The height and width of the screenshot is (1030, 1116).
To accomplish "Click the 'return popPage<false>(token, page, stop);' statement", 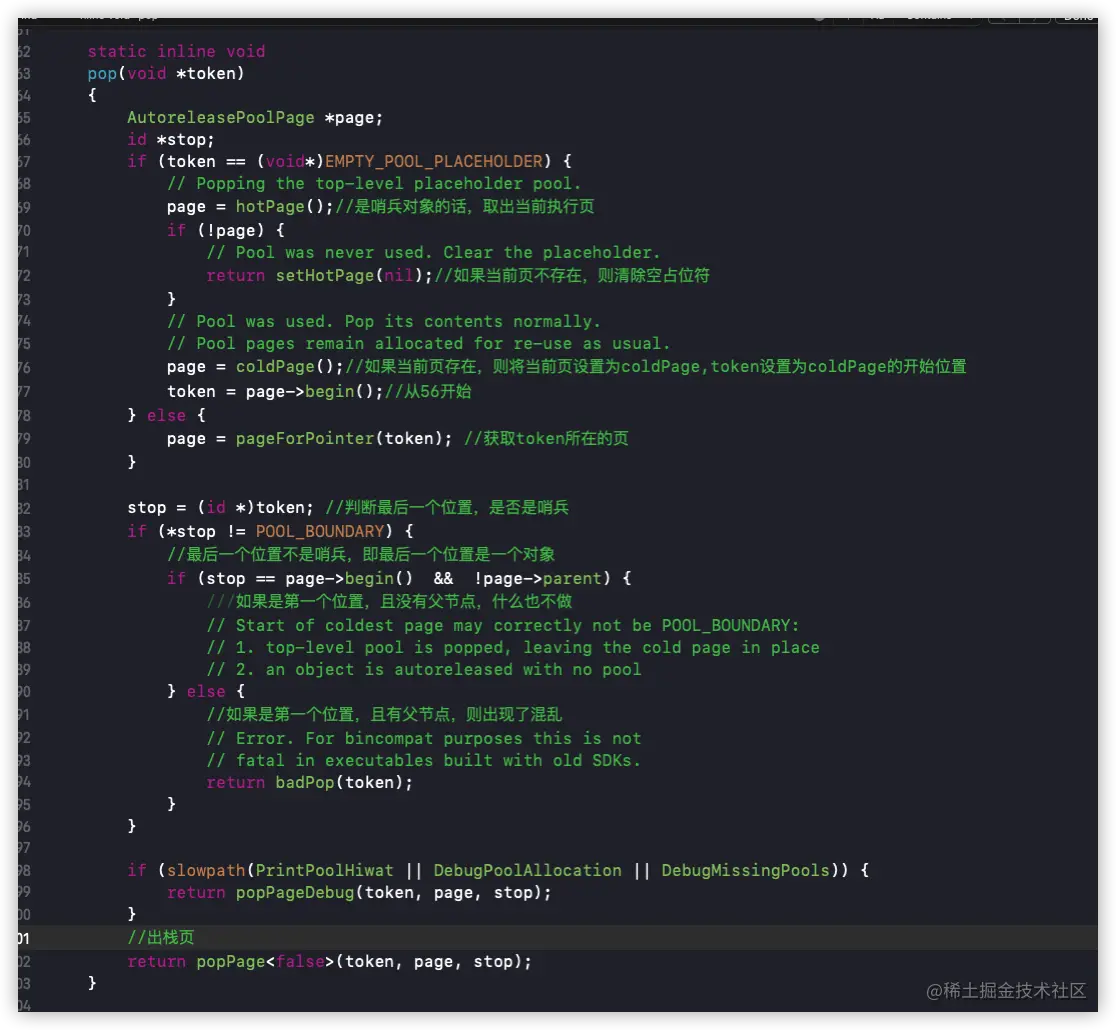I will (x=330, y=962).
